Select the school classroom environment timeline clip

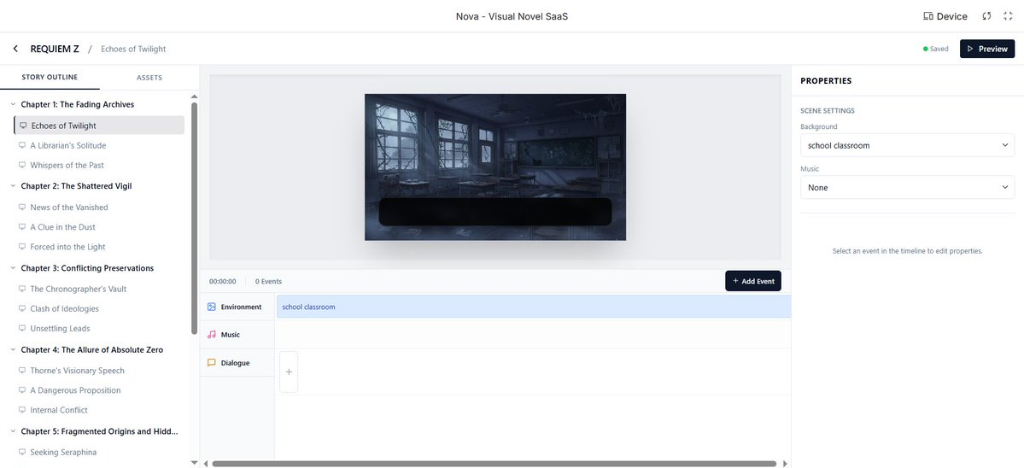tap(534, 307)
